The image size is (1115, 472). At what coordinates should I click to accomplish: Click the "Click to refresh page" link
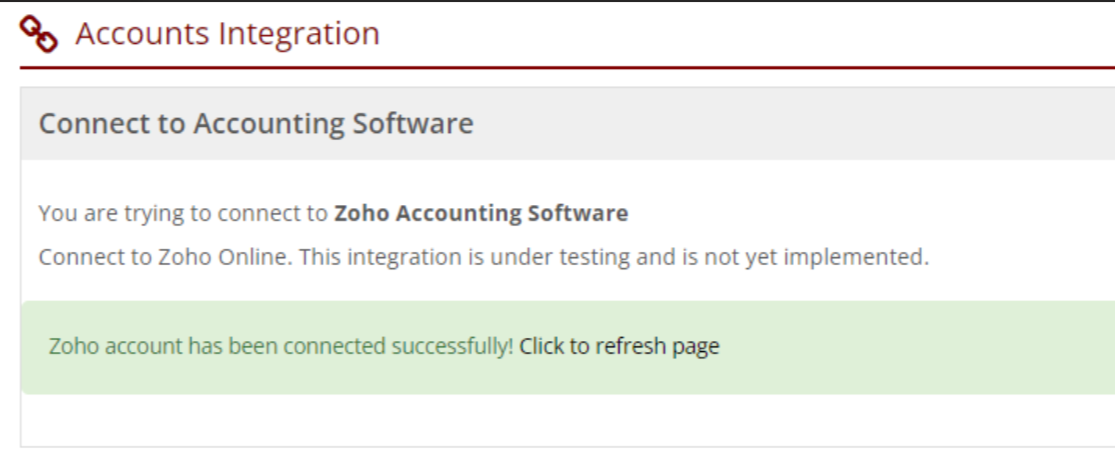click(619, 347)
